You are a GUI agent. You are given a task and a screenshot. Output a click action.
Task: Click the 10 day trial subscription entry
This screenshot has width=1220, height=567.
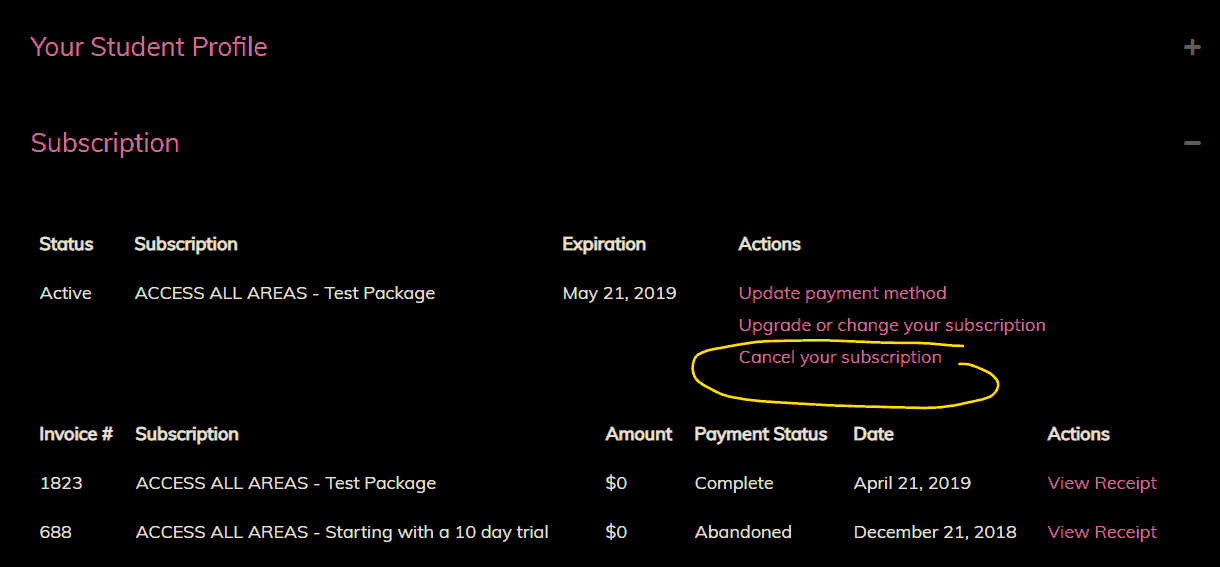(x=342, y=532)
